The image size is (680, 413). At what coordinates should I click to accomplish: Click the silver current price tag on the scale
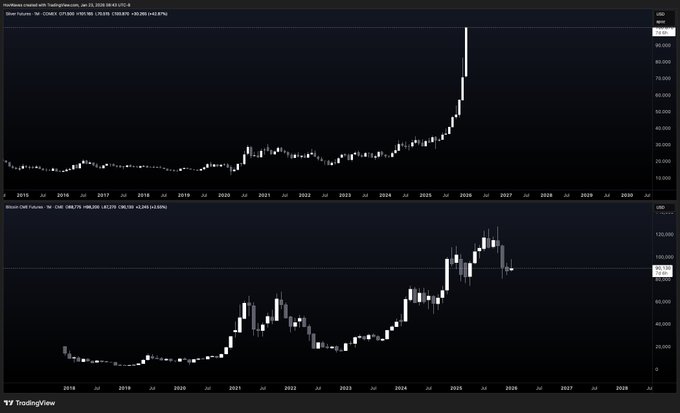pos(664,31)
